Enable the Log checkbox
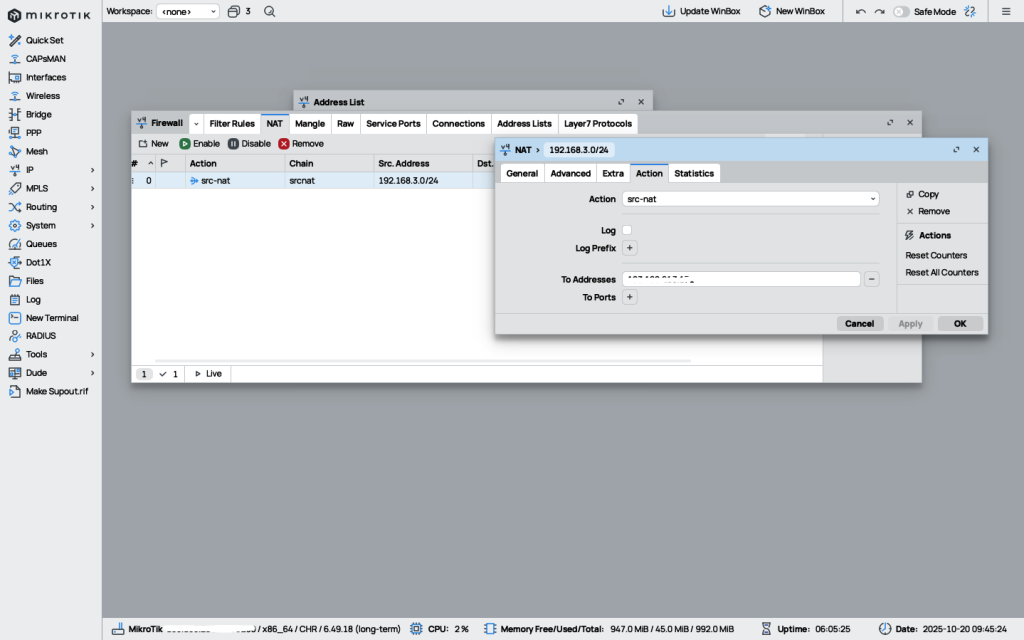This screenshot has width=1024, height=640. tap(627, 230)
